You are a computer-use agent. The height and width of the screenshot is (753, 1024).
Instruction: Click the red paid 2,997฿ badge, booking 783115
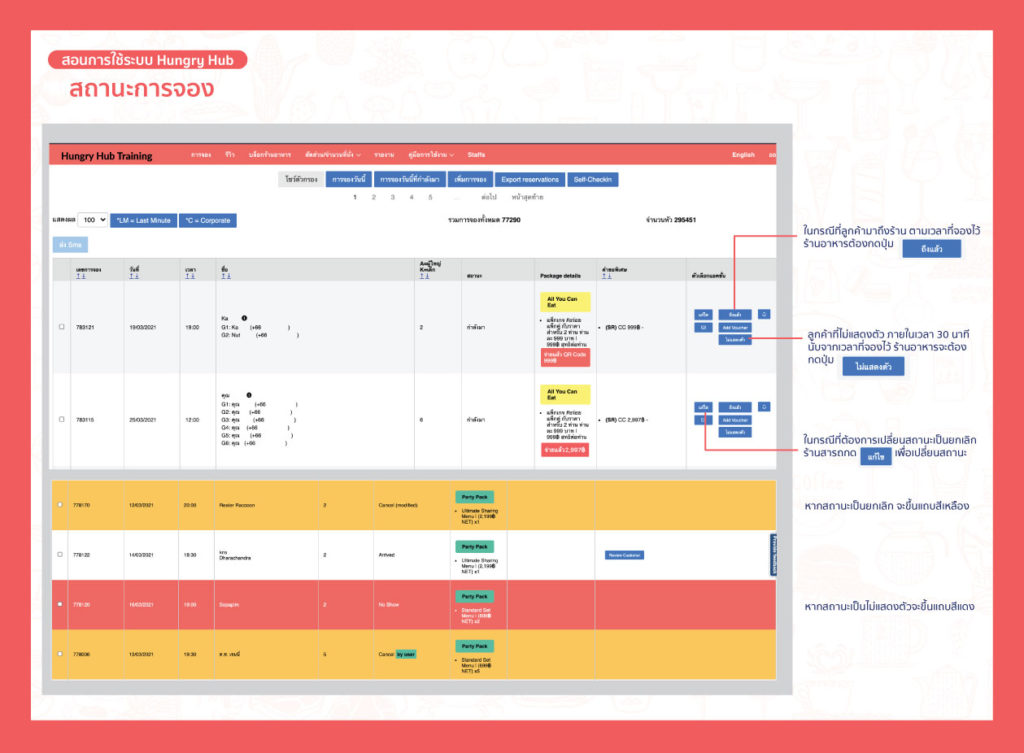pos(565,450)
